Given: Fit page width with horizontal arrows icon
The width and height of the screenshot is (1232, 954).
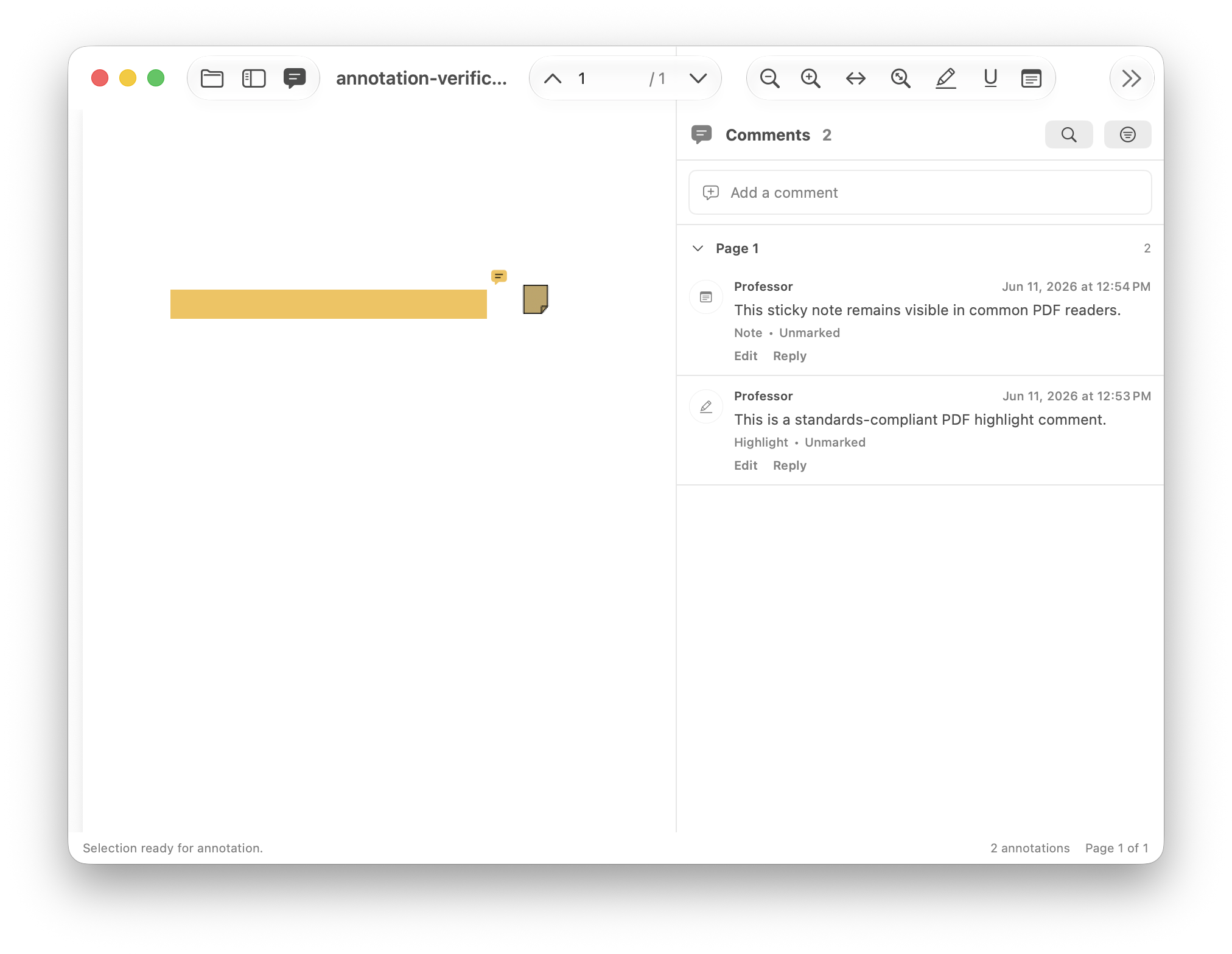Looking at the screenshot, I should click(856, 78).
